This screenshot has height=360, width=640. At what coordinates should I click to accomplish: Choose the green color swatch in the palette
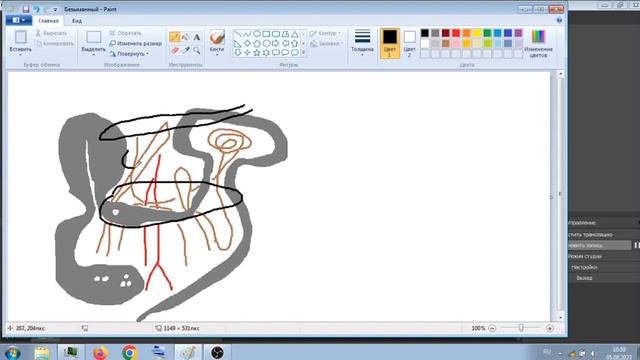tap(487, 33)
